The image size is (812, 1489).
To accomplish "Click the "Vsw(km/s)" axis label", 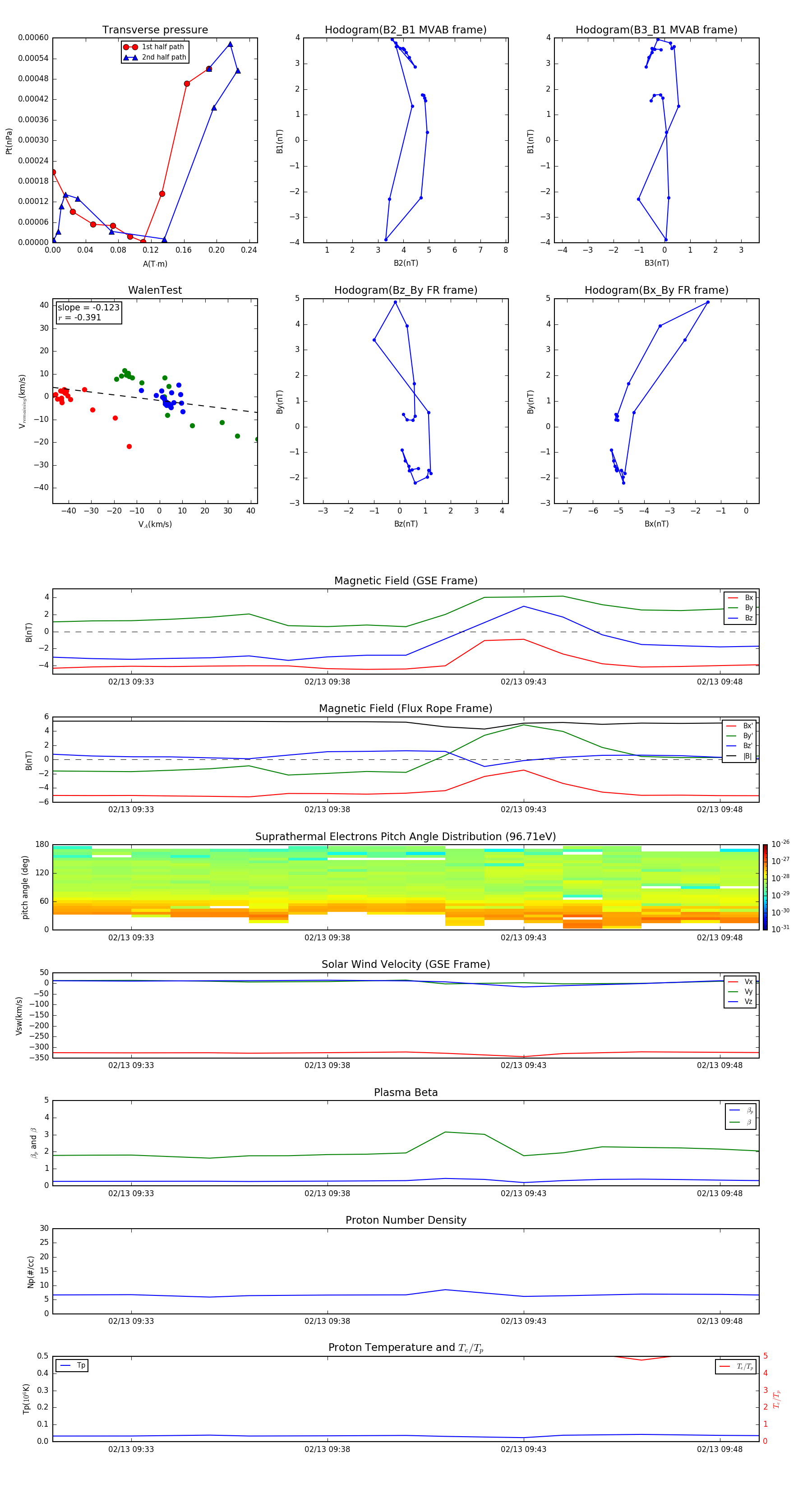I will 19,1016.
